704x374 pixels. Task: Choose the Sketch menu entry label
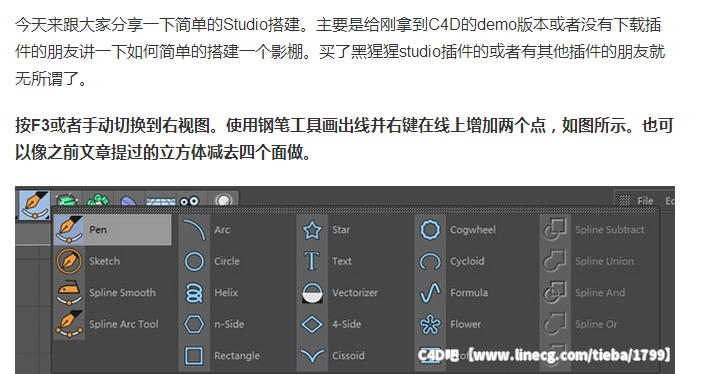click(x=104, y=261)
